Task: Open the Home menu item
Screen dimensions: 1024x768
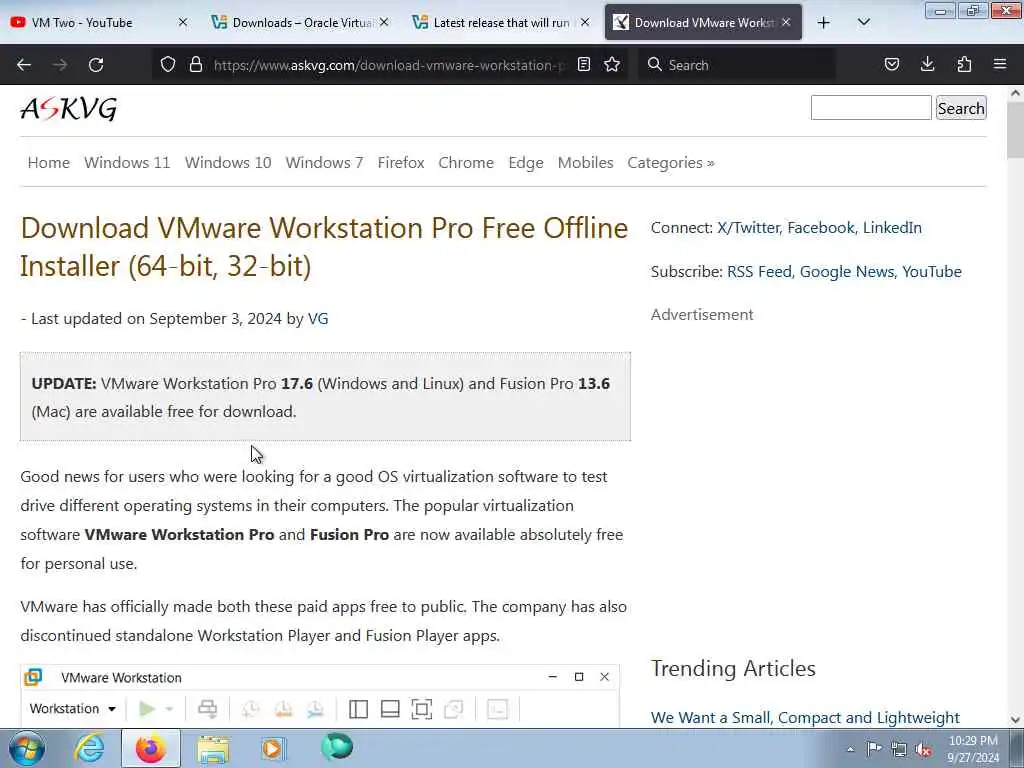Action: click(48, 163)
